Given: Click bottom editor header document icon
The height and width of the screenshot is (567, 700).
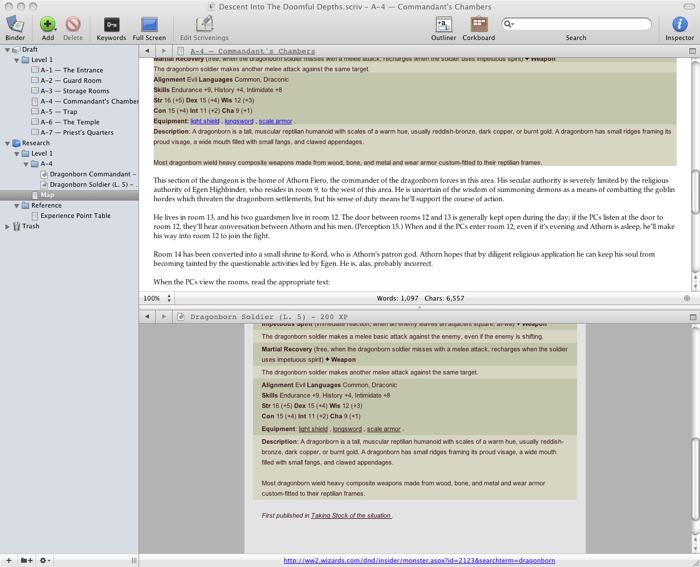Looking at the screenshot, I should coord(180,317).
